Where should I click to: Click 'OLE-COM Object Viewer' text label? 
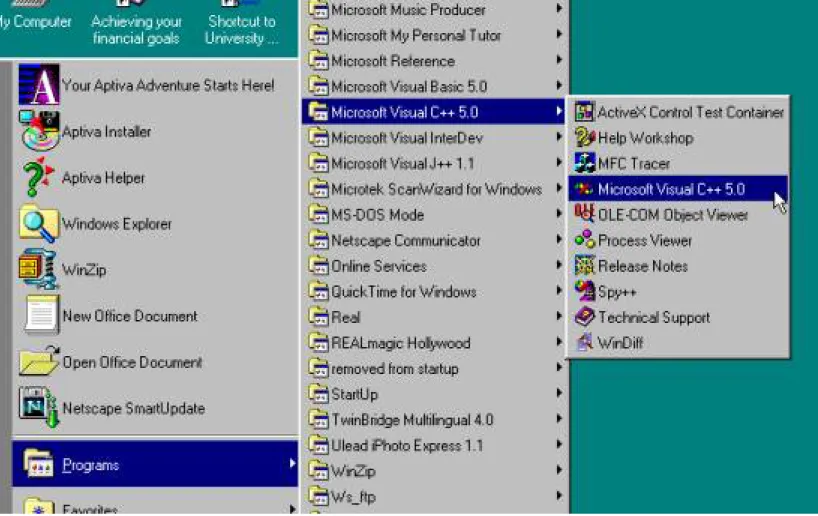(673, 214)
